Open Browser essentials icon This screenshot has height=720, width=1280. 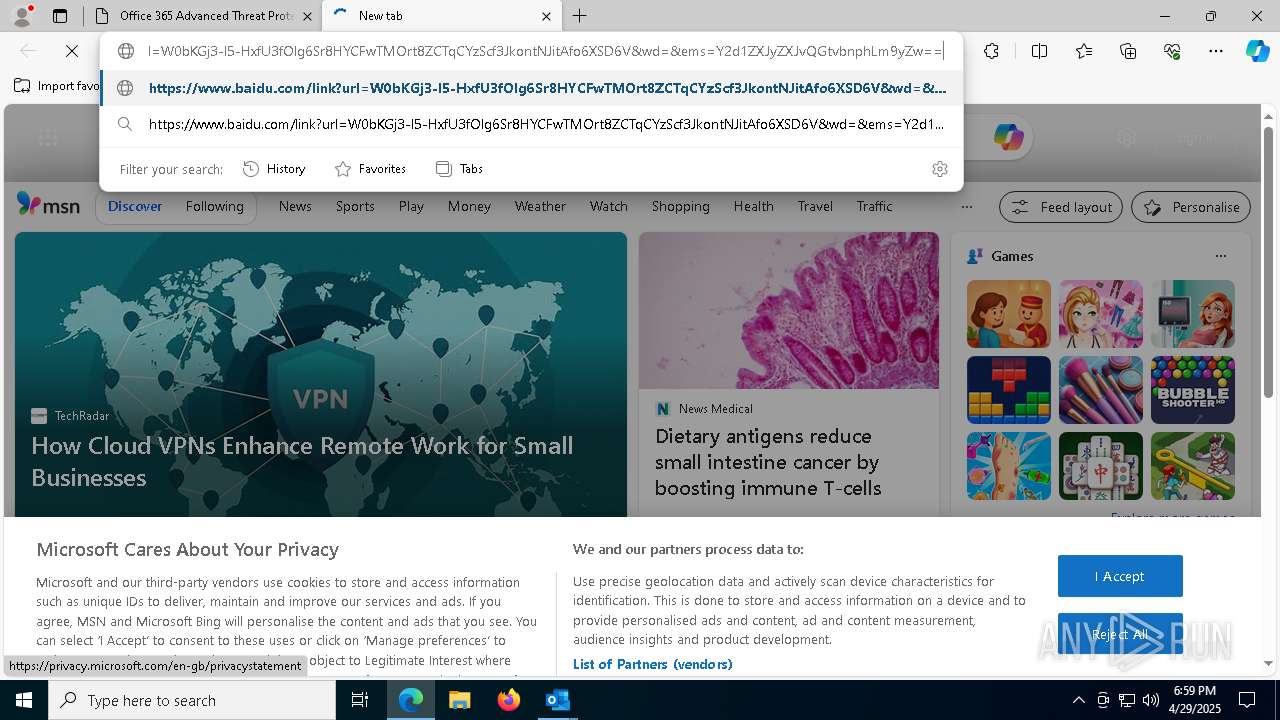[1172, 51]
